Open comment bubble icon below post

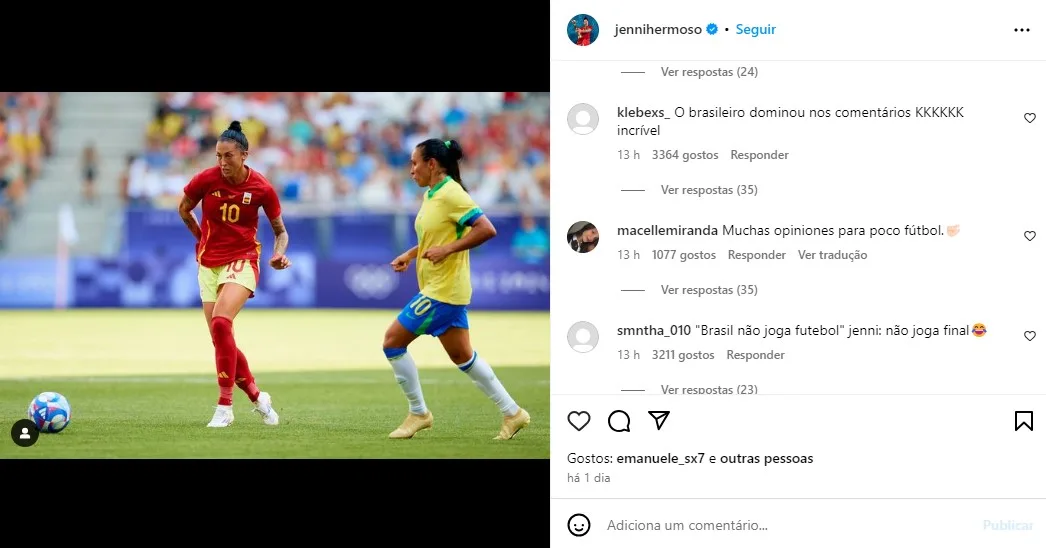pyautogui.click(x=619, y=421)
